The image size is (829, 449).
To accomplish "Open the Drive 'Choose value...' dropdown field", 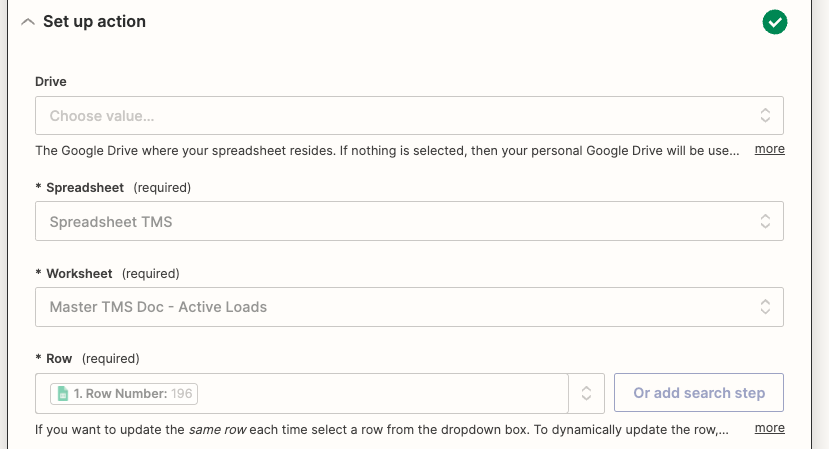I will 390,116.
